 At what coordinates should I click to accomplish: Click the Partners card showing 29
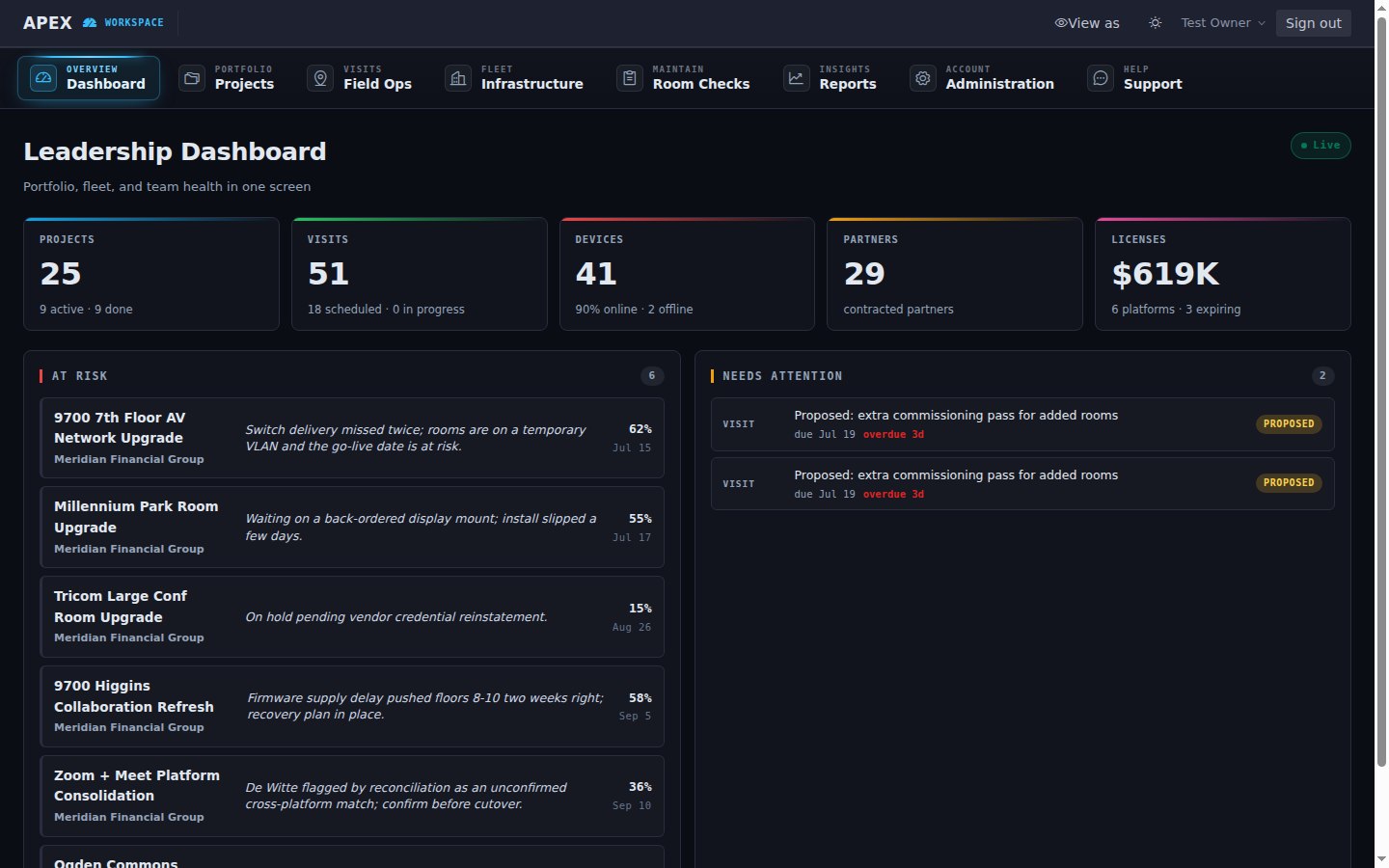point(955,274)
